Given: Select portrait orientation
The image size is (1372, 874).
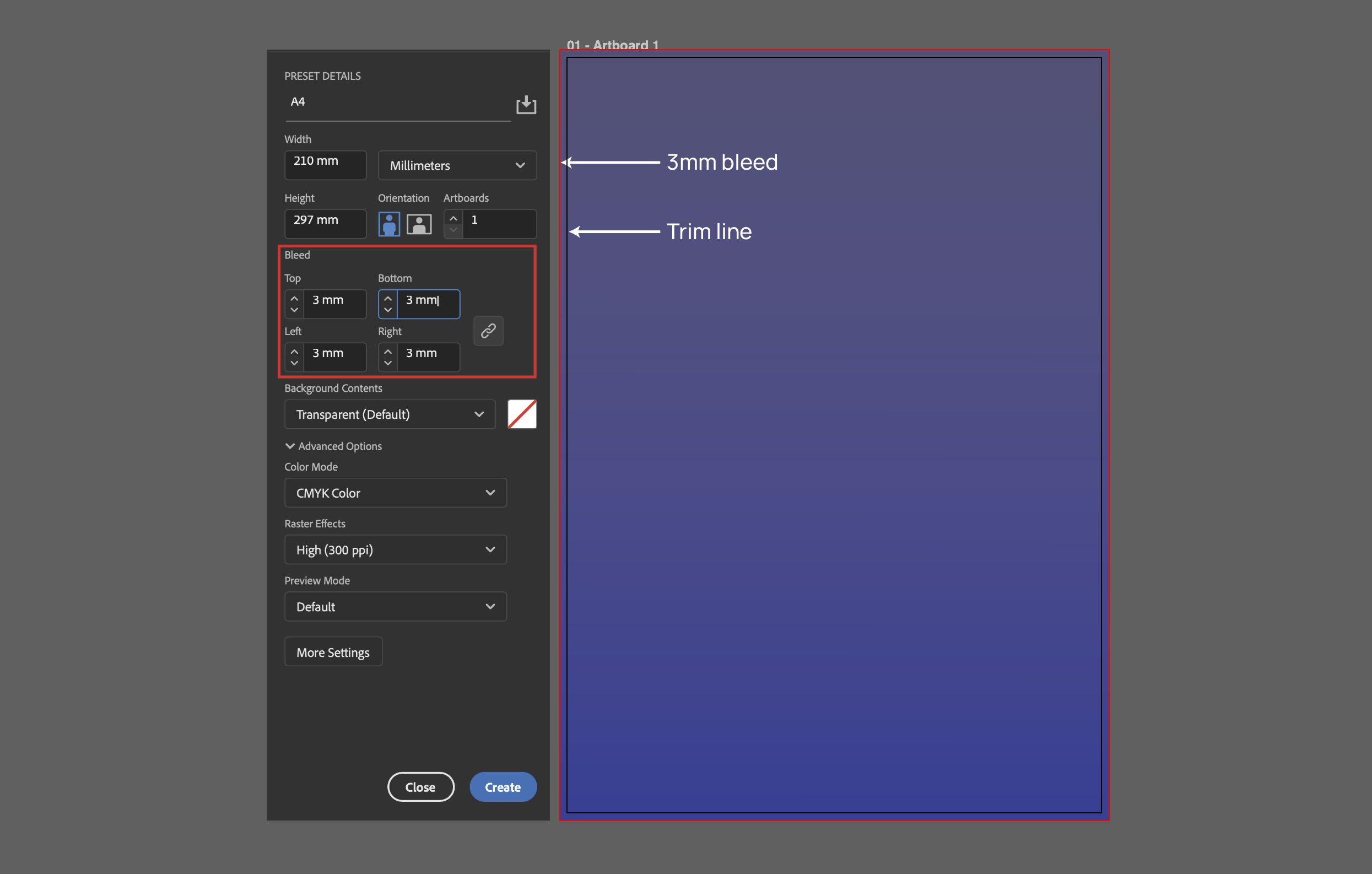Looking at the screenshot, I should (388, 224).
